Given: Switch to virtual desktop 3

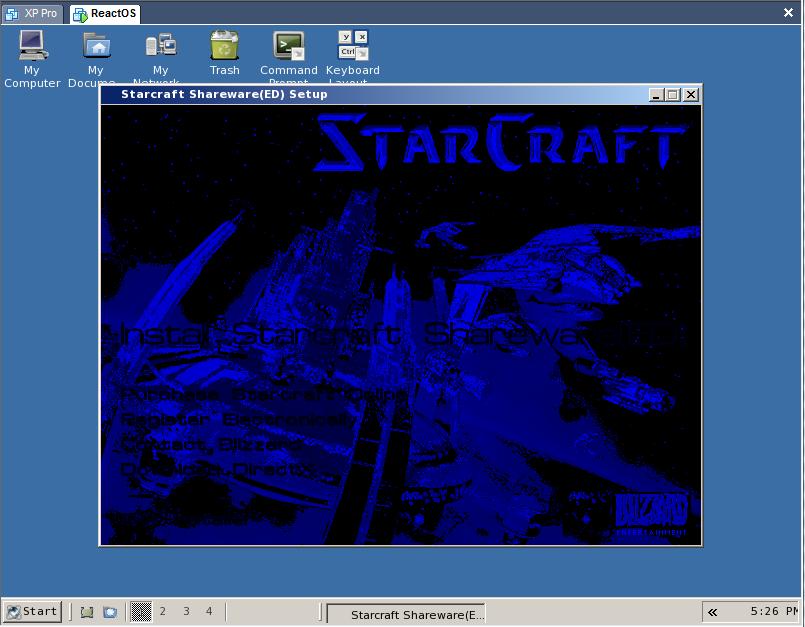Looking at the screenshot, I should (186, 612).
